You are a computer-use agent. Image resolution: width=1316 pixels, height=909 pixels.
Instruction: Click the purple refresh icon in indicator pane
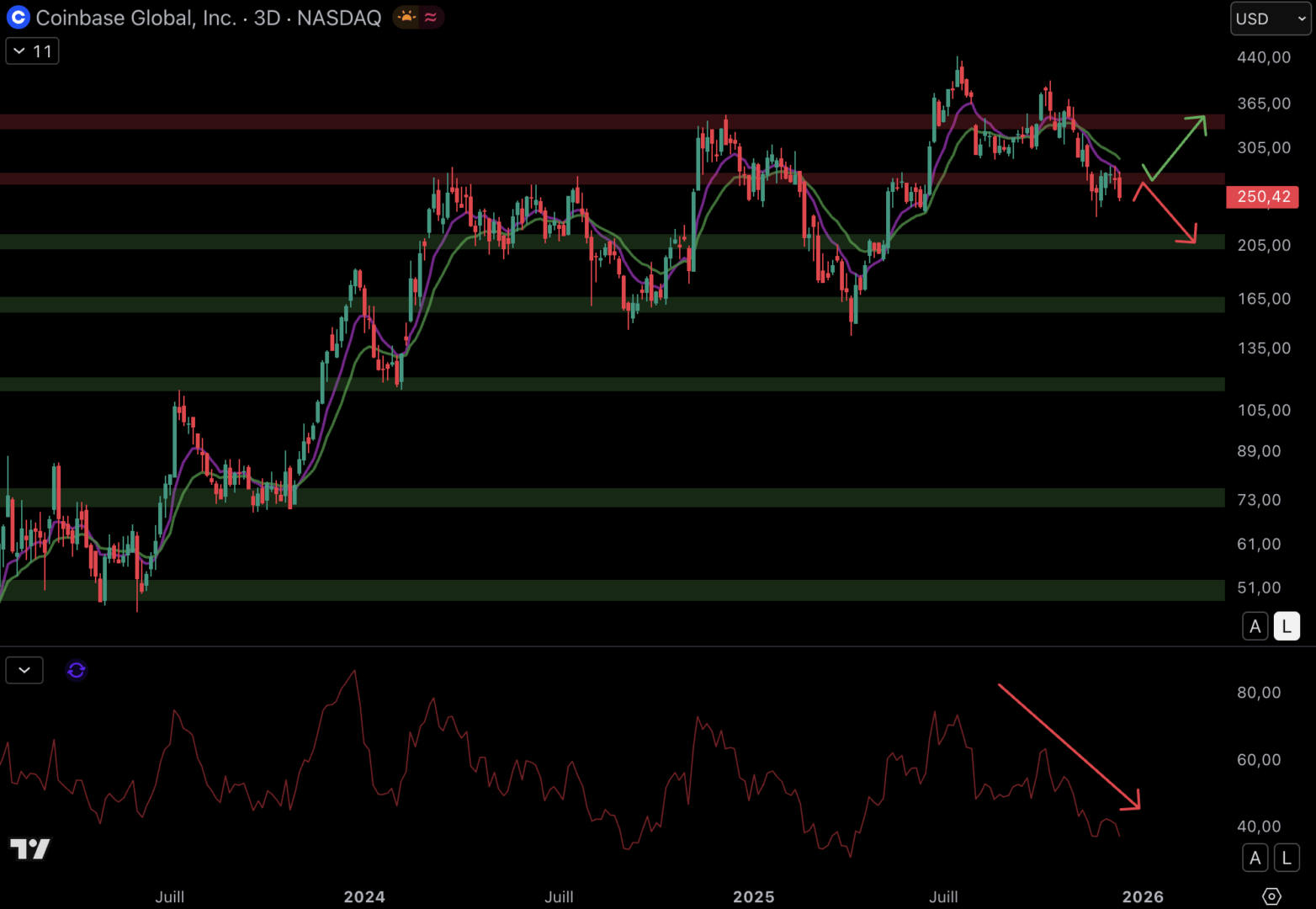click(x=77, y=670)
